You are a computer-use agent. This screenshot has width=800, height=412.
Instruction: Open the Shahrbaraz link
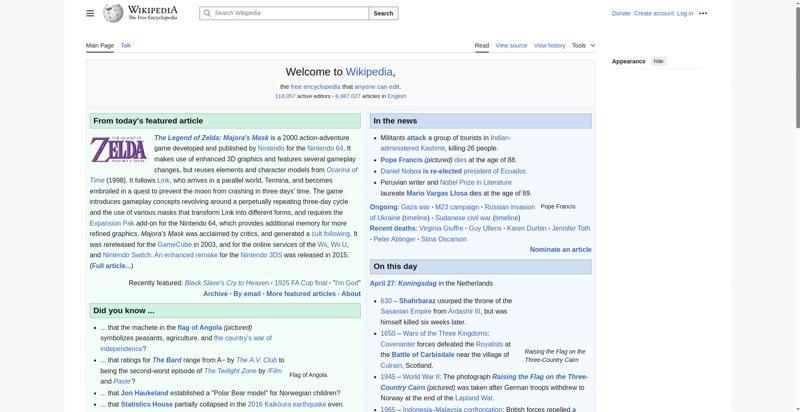[417, 301]
